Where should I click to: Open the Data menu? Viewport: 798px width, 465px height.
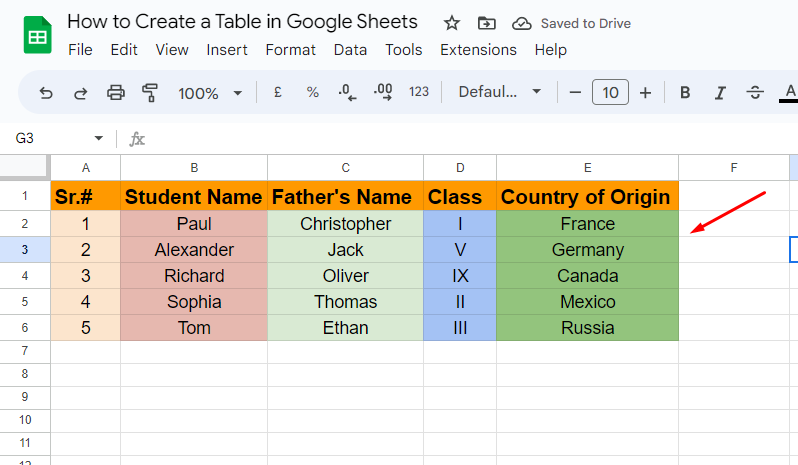point(350,50)
